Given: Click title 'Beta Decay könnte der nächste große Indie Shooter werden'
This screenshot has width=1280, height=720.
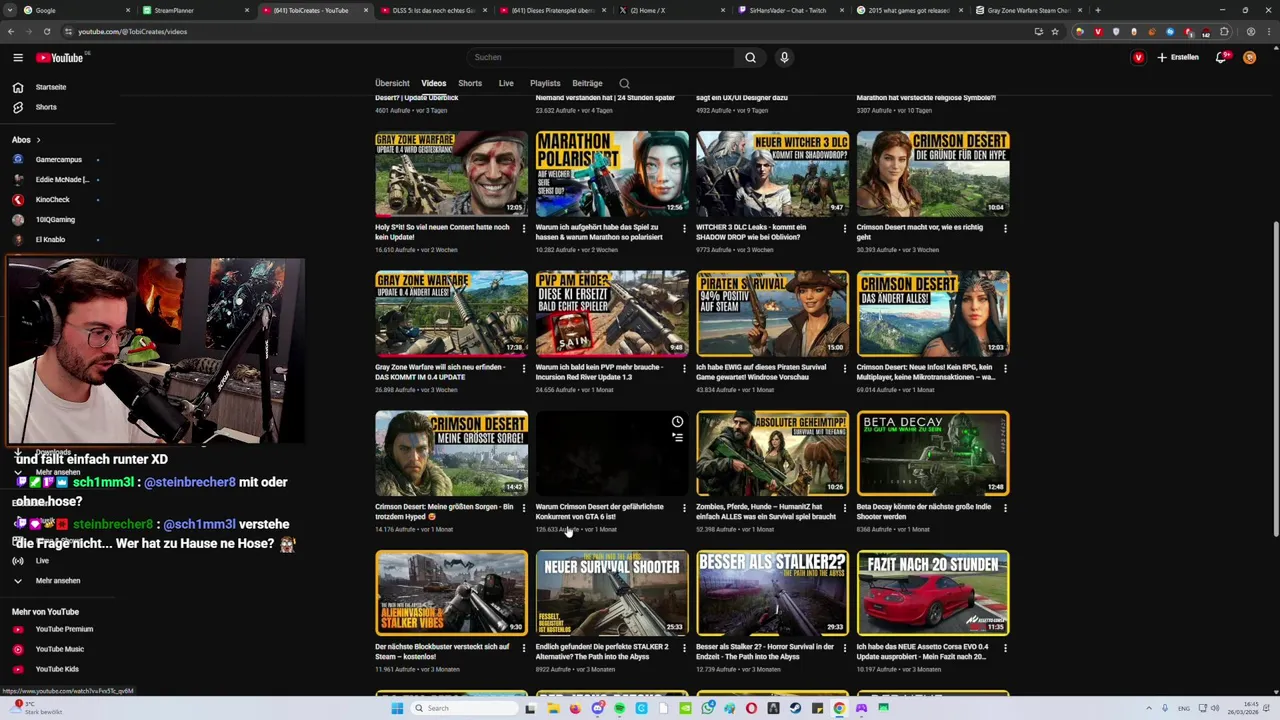Looking at the screenshot, I should pyautogui.click(x=924, y=512).
